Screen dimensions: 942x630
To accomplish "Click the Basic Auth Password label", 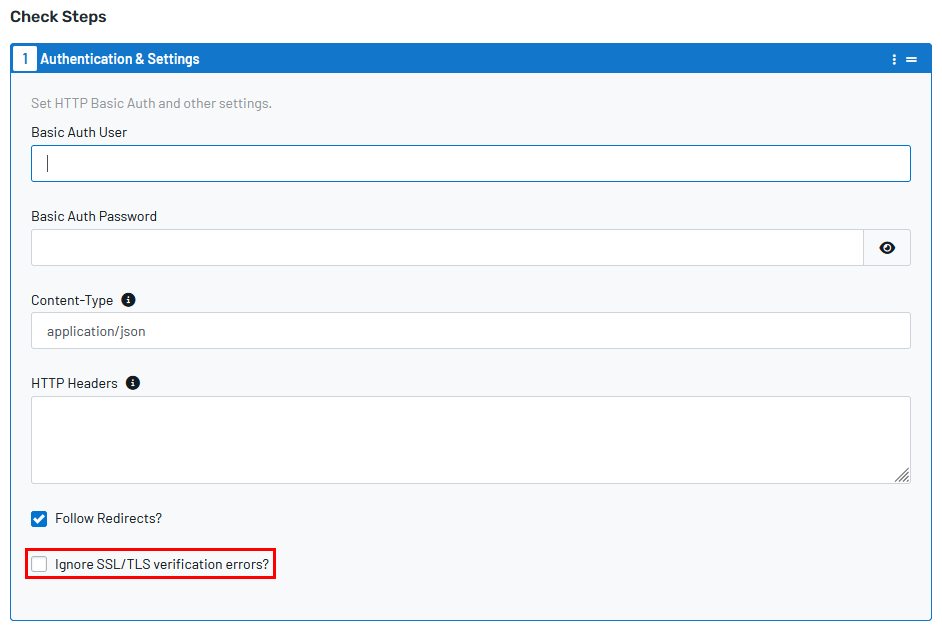I will point(94,216).
